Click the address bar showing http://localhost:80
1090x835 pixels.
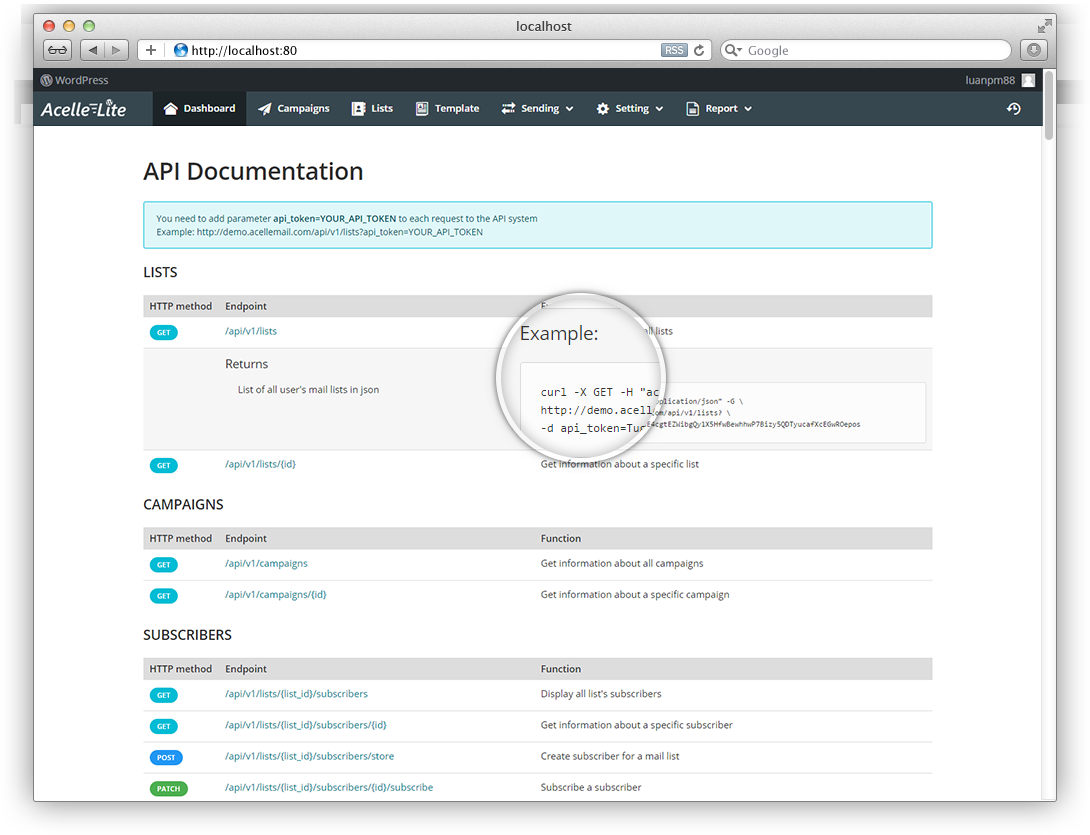click(x=424, y=50)
